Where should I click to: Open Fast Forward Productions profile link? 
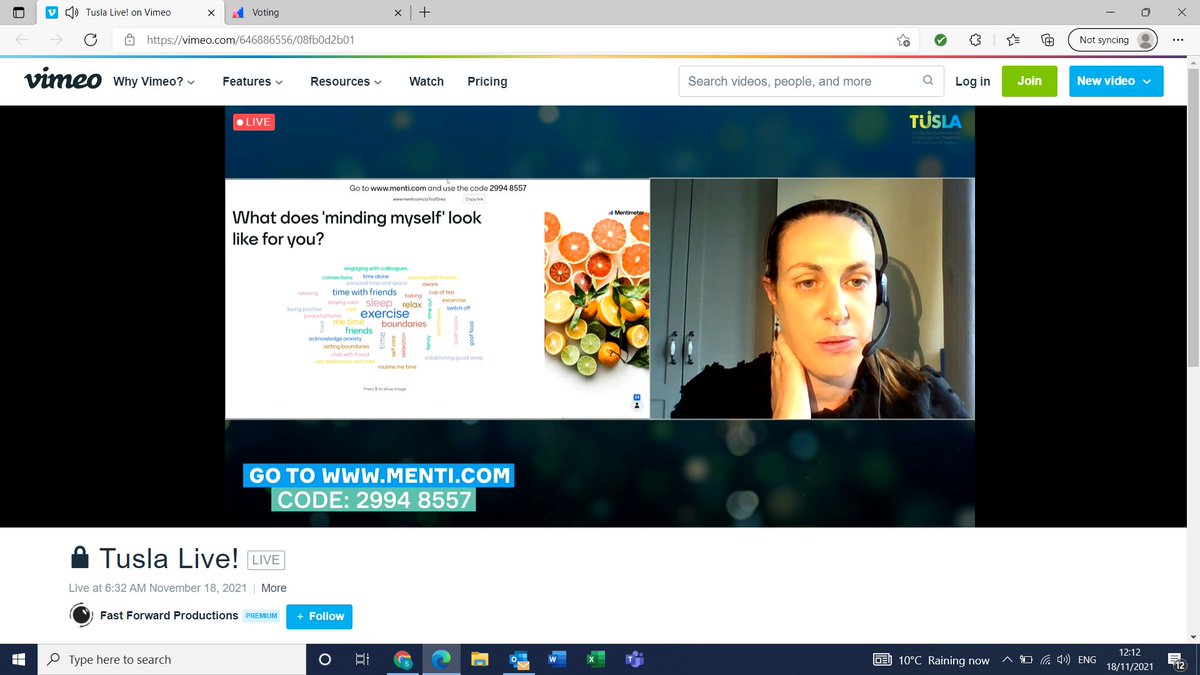click(x=169, y=616)
